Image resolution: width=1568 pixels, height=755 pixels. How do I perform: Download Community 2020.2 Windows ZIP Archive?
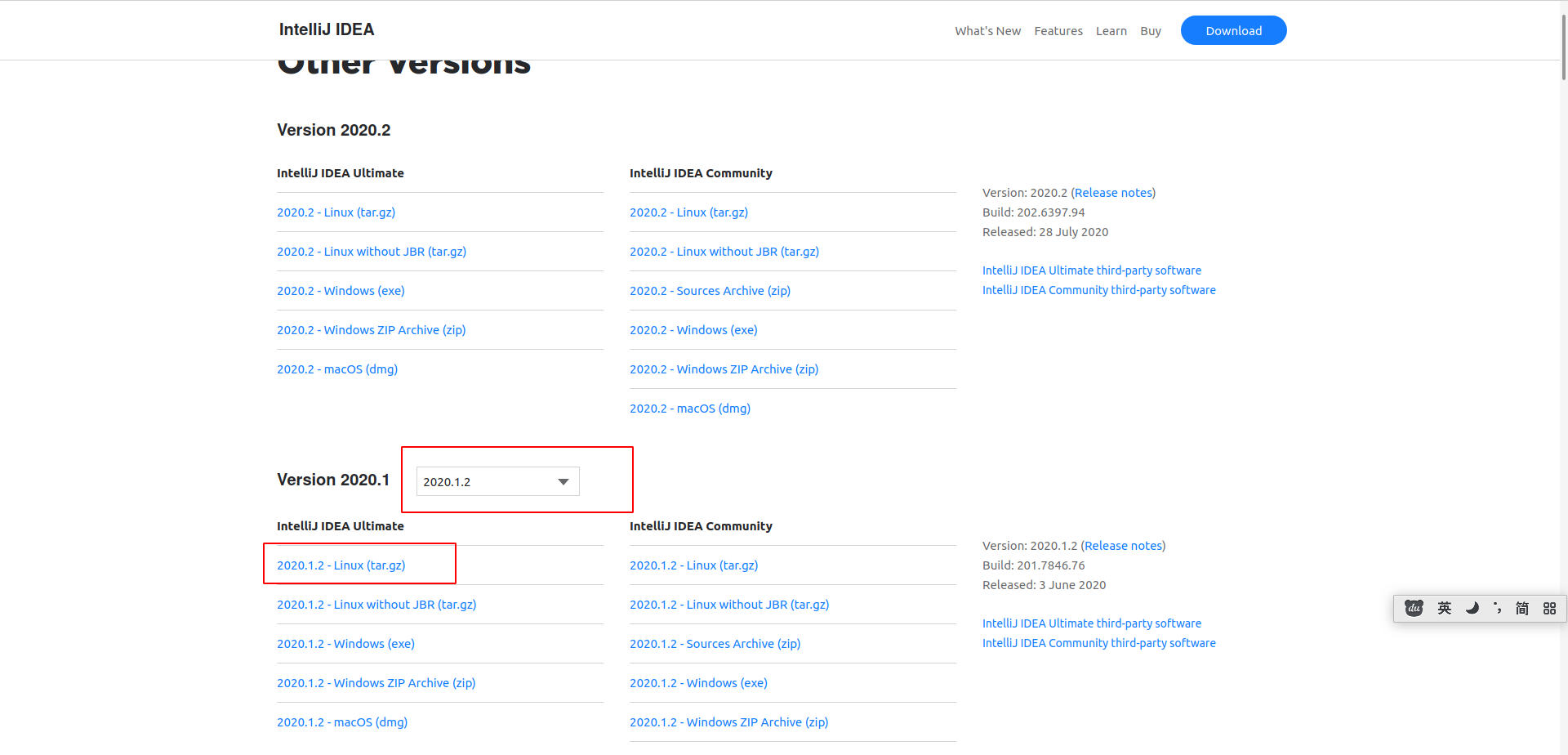(724, 369)
